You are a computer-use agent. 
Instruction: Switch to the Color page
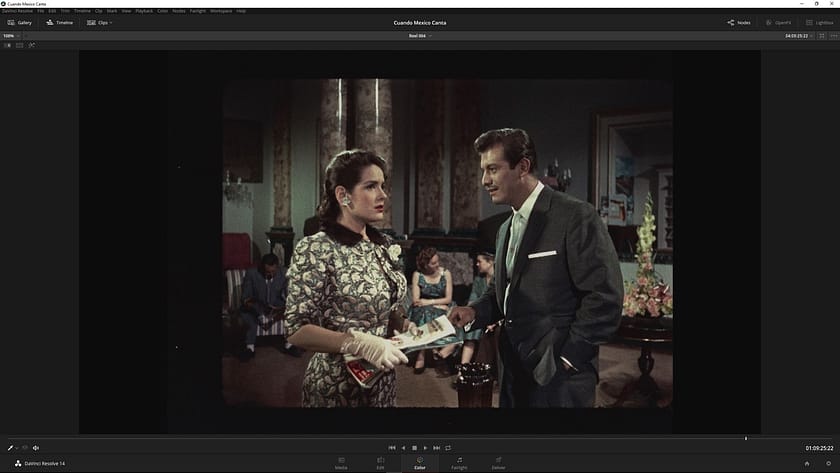(420, 463)
